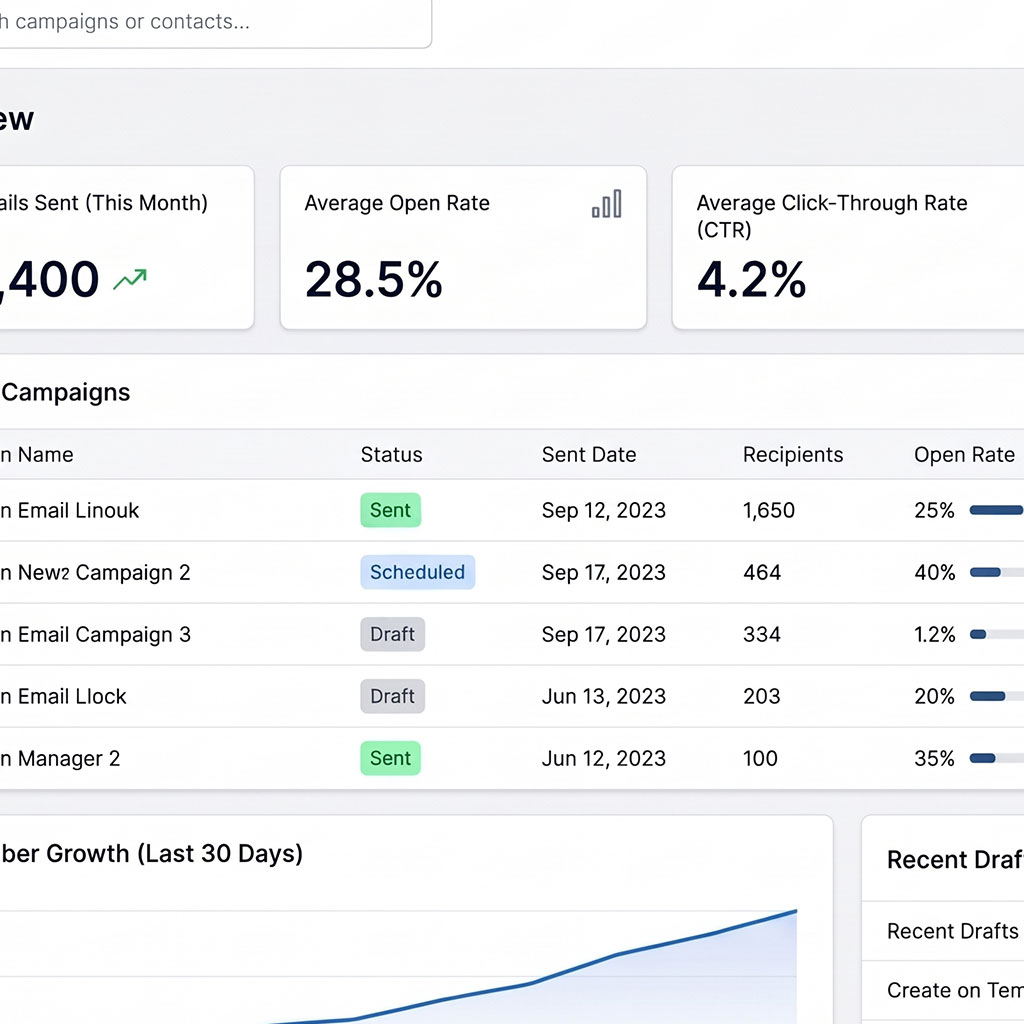Open the Email Campaign 3 row

click(512, 634)
